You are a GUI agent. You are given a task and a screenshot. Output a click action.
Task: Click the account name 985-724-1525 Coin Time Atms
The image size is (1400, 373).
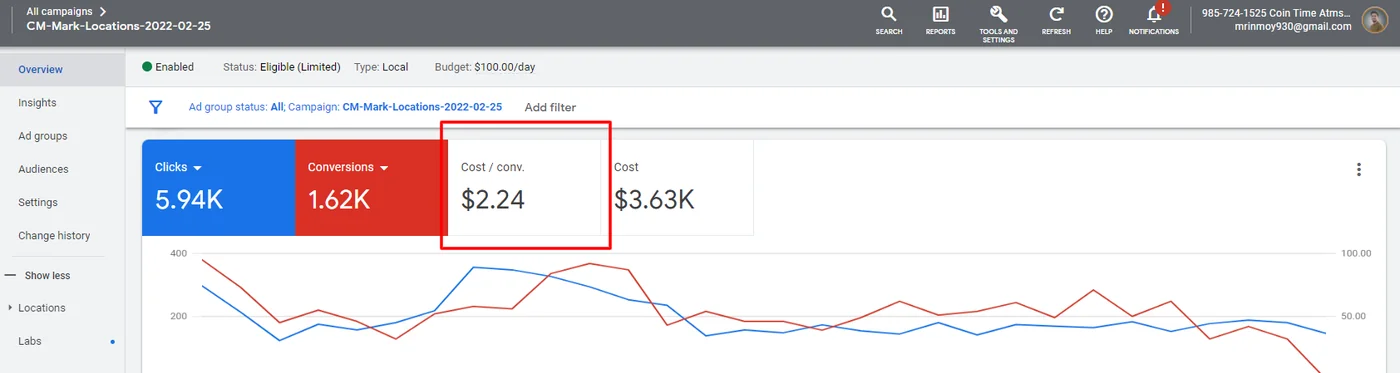pyautogui.click(x=1277, y=13)
